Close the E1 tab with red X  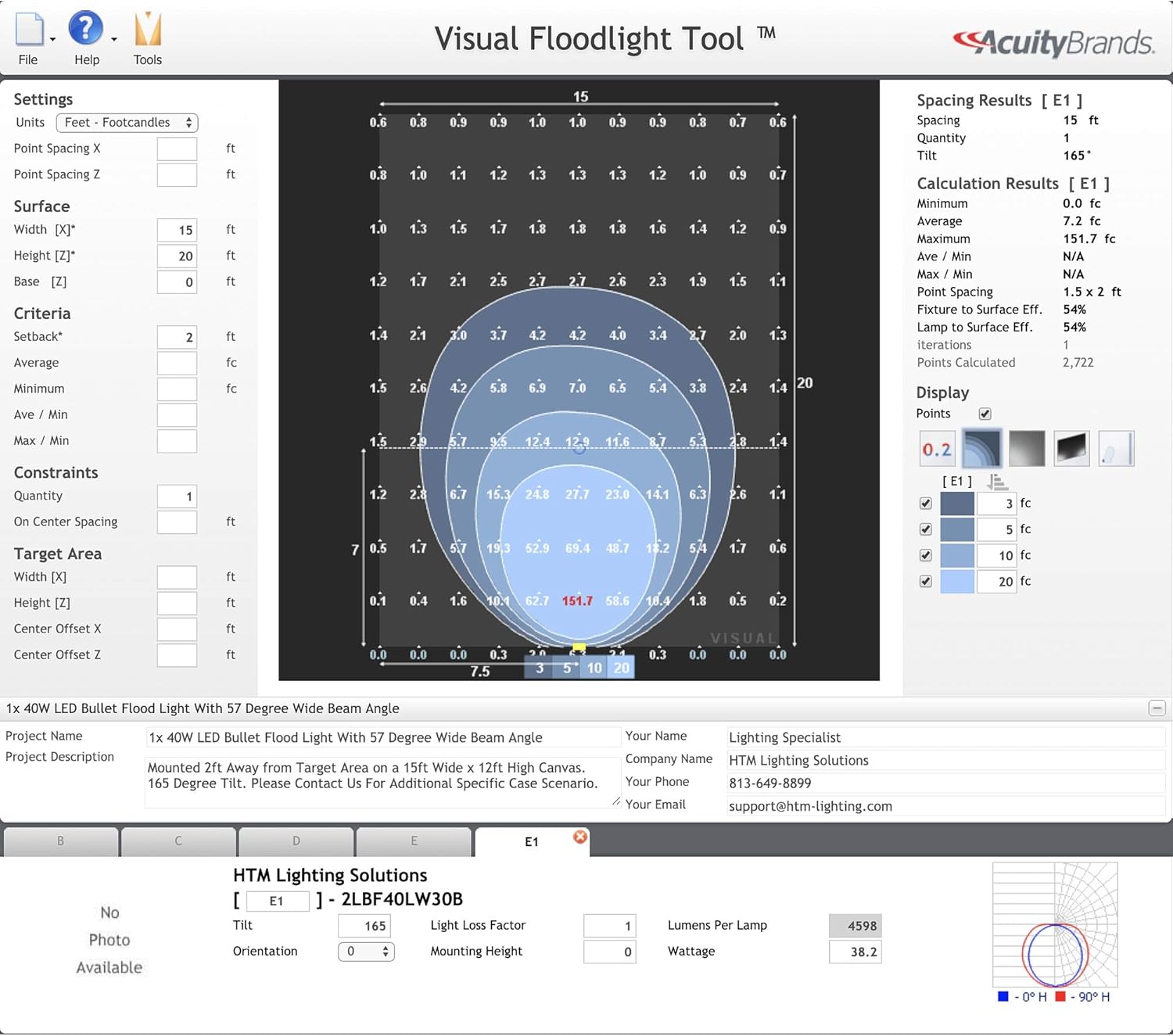pyautogui.click(x=580, y=837)
